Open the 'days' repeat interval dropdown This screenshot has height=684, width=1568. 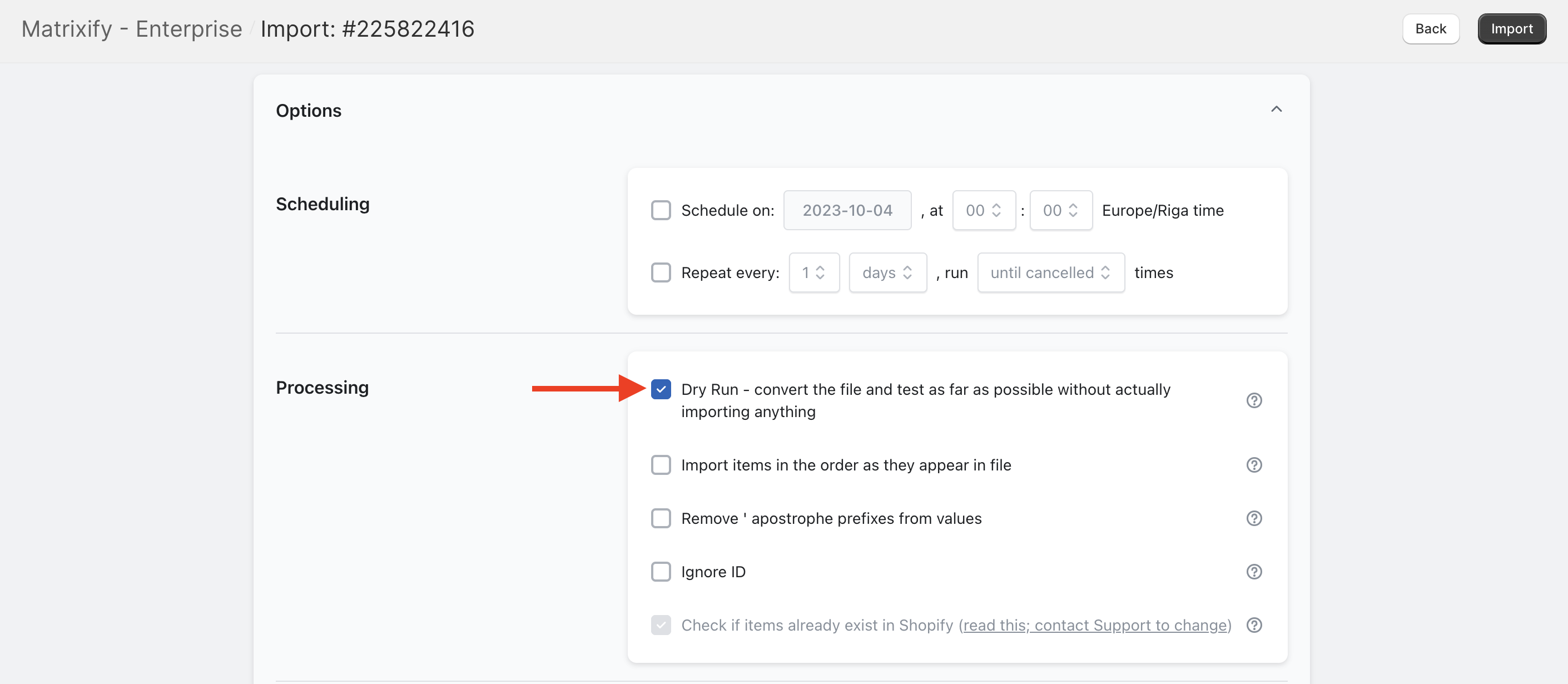tap(887, 272)
